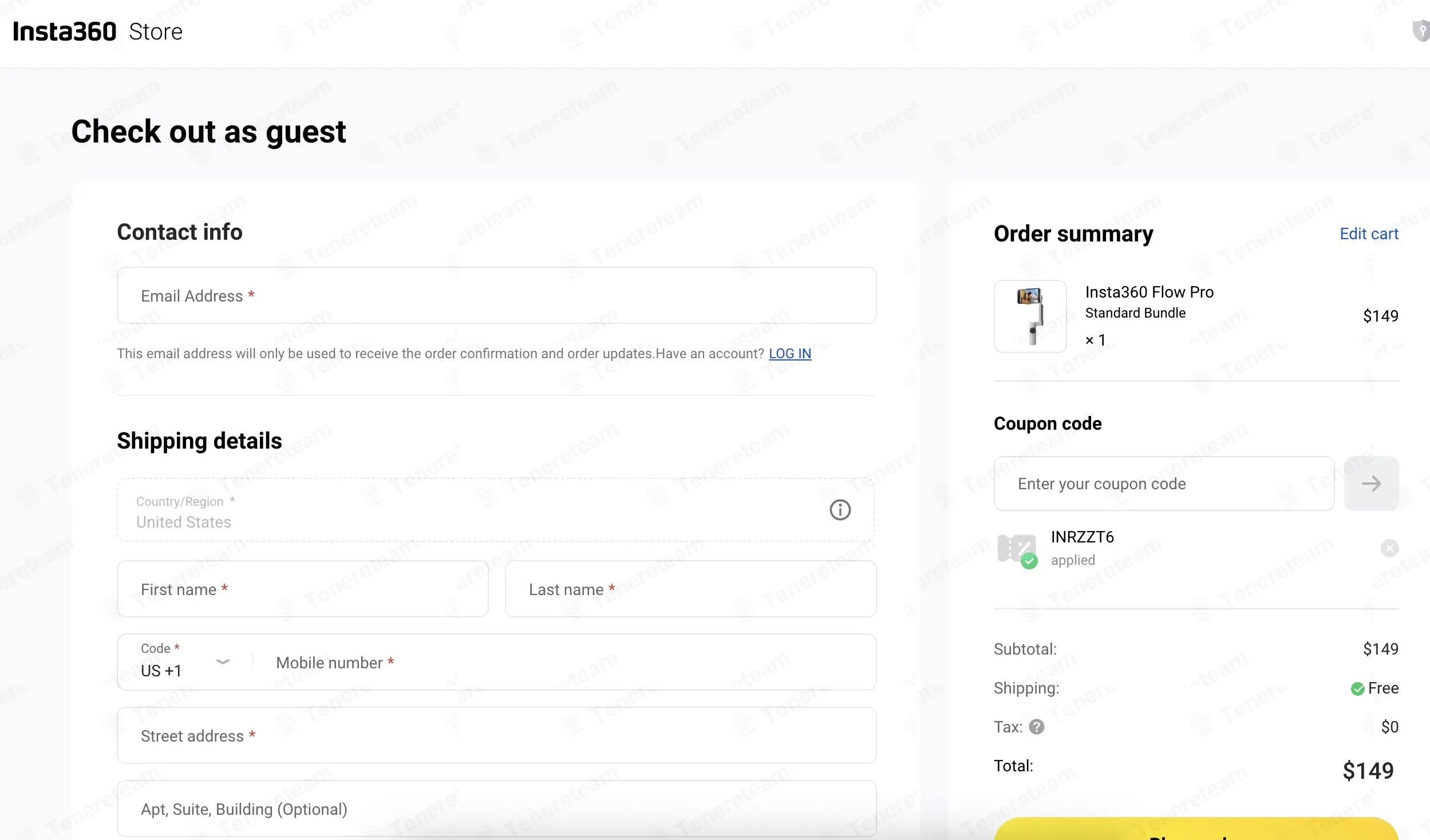Click the LOG IN link
The image size is (1430, 840).
pos(790,354)
